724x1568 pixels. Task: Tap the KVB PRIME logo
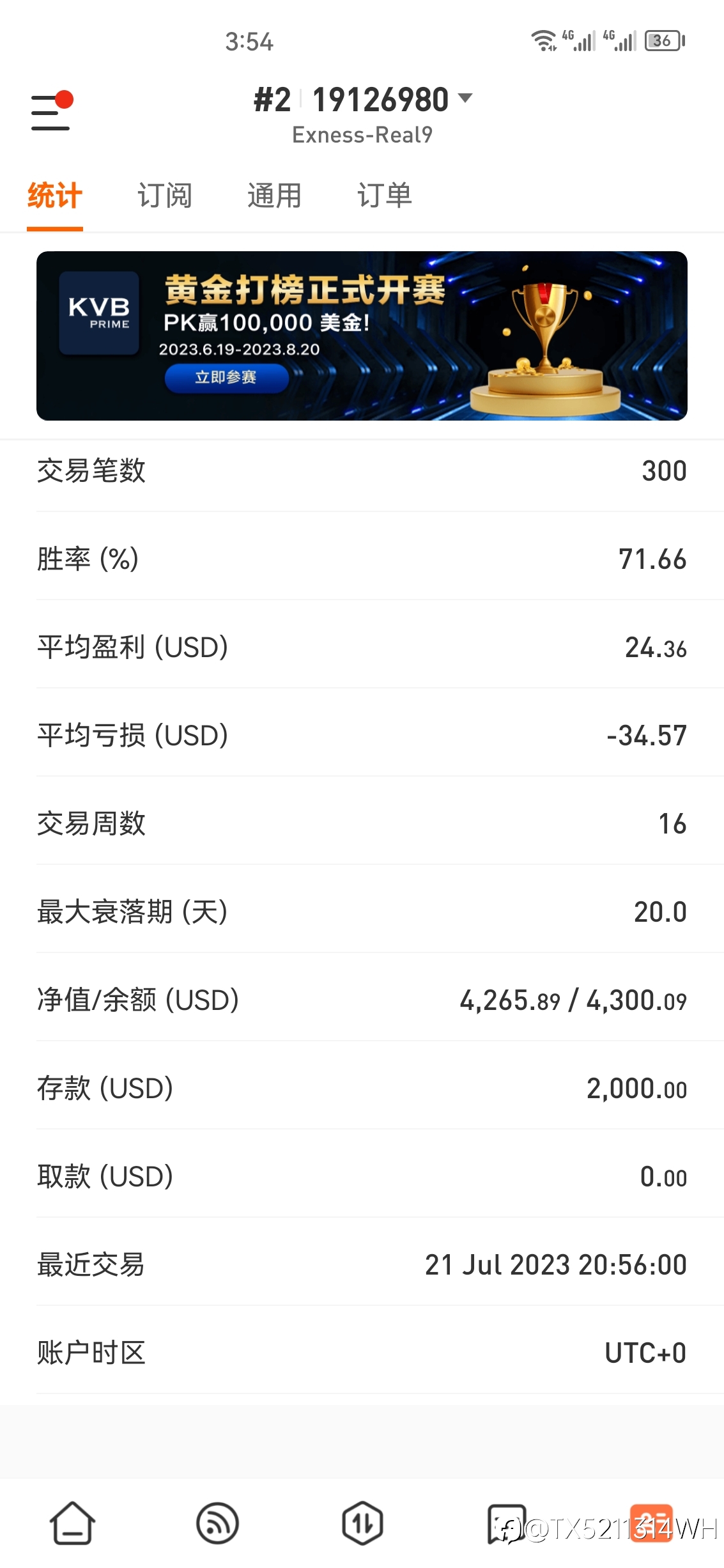tap(99, 313)
